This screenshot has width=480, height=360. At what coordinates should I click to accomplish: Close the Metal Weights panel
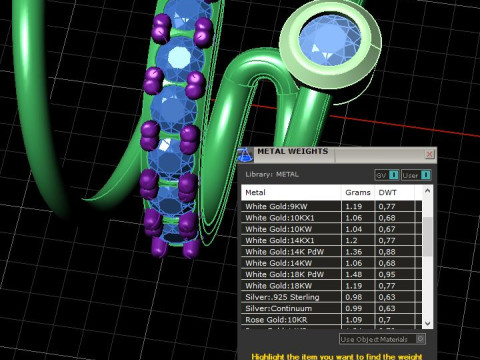click(x=430, y=154)
